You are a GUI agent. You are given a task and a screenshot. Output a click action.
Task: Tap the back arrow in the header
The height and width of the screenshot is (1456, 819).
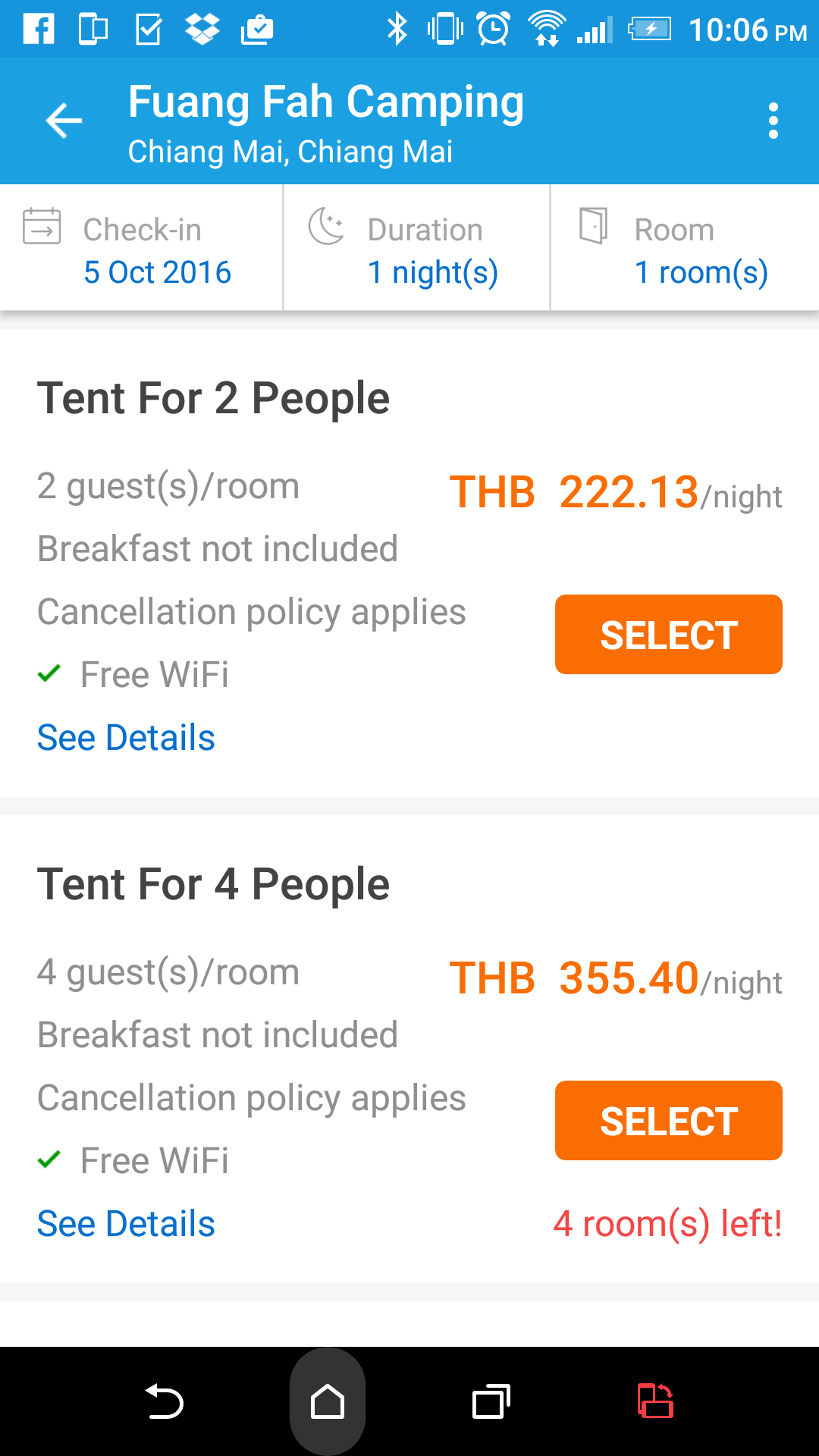click(64, 121)
